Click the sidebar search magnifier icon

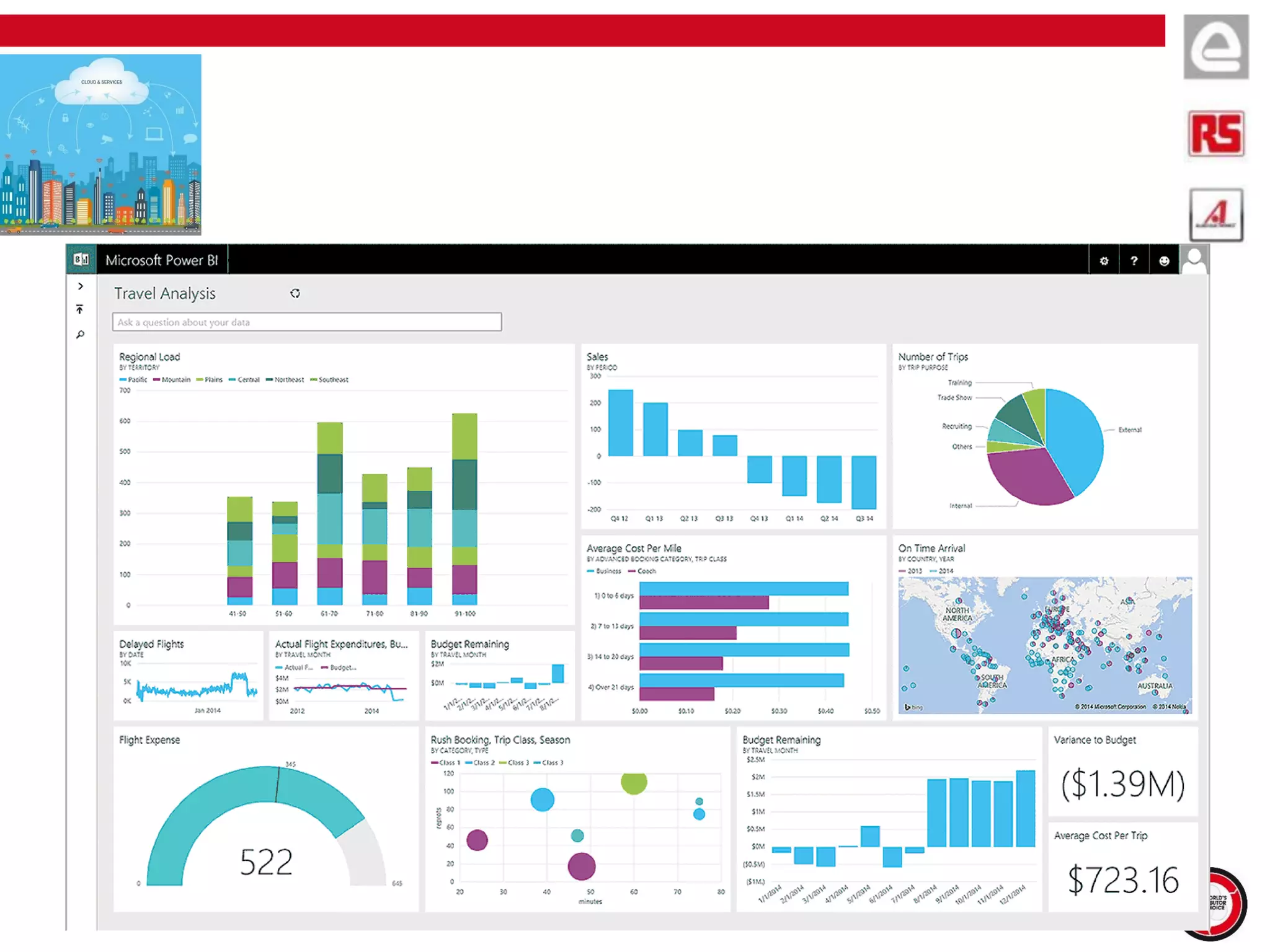(x=80, y=335)
